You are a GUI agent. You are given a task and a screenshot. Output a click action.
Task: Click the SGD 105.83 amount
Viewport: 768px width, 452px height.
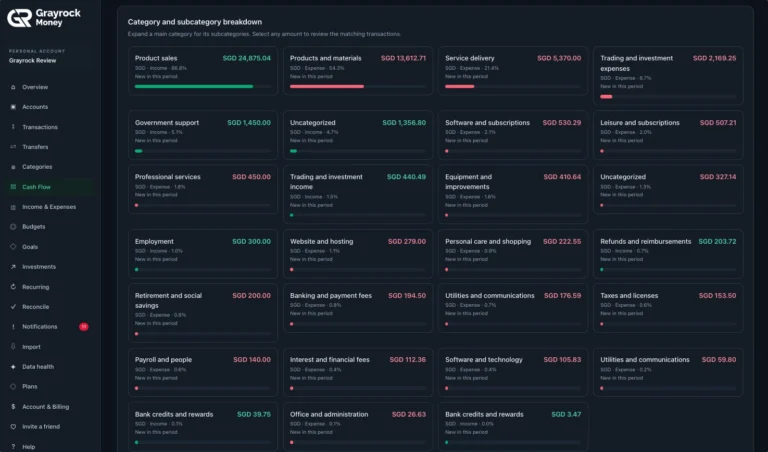coord(562,360)
